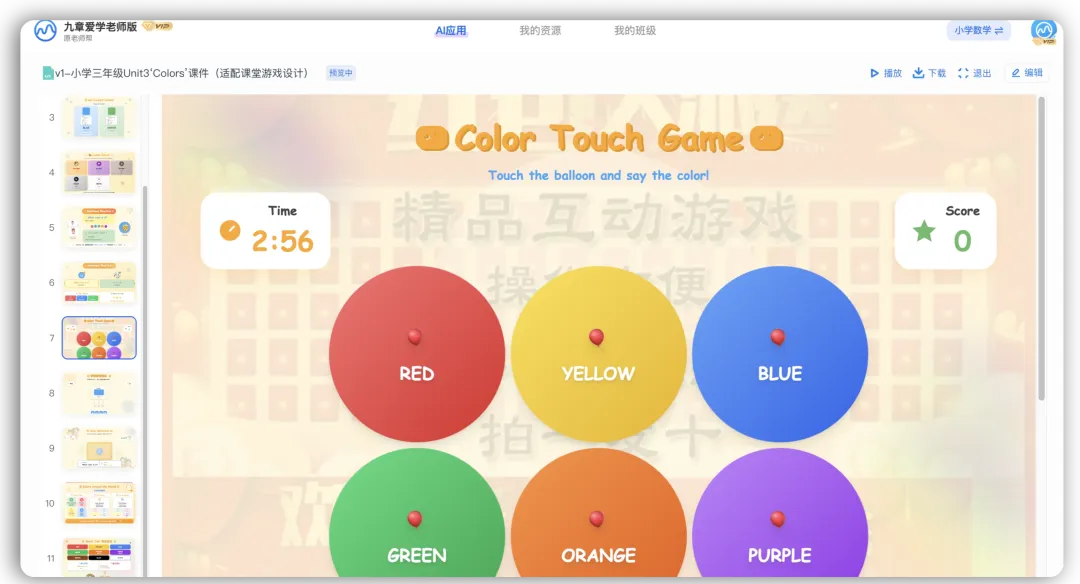The height and width of the screenshot is (584, 1080).
Task: Select slide 6 thumbnail
Action: pos(99,282)
